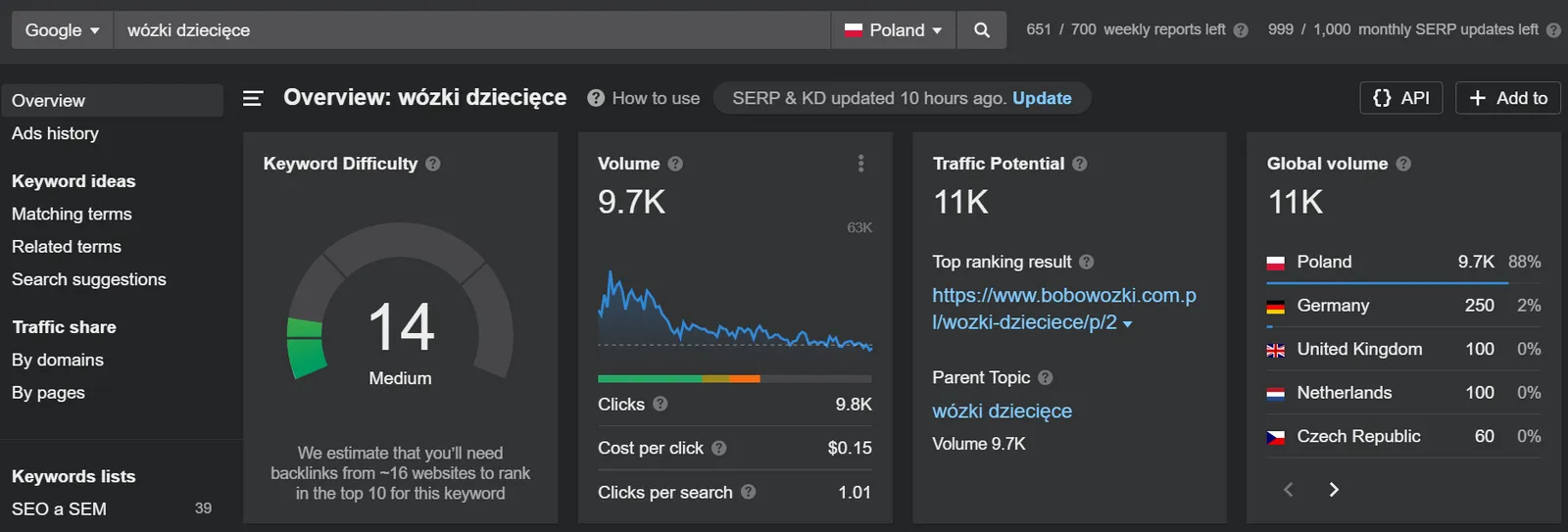The image size is (1568, 532).
Task: Click the How to use help icon
Action: [x=596, y=98]
